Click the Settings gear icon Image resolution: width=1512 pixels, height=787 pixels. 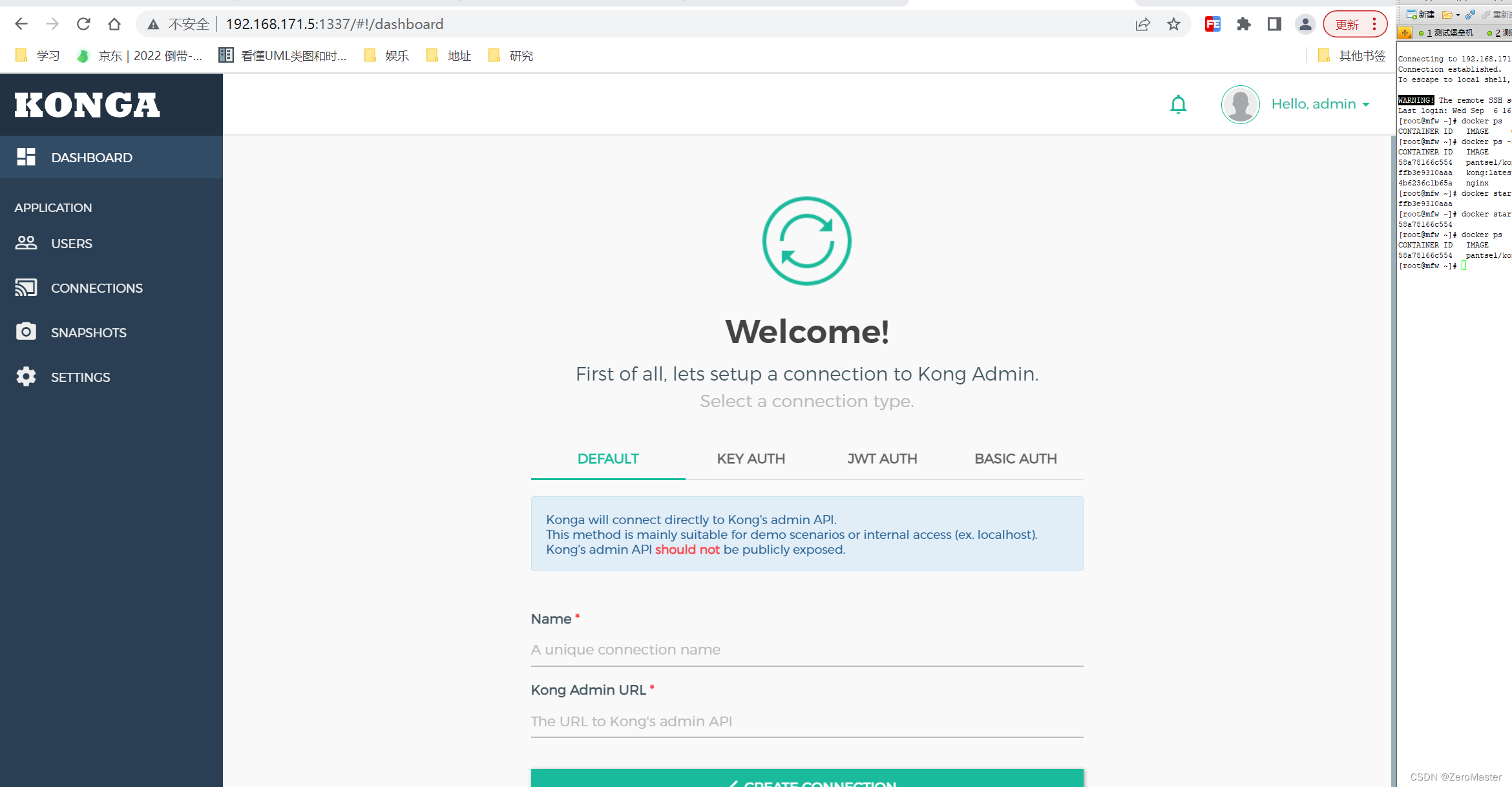[26, 376]
